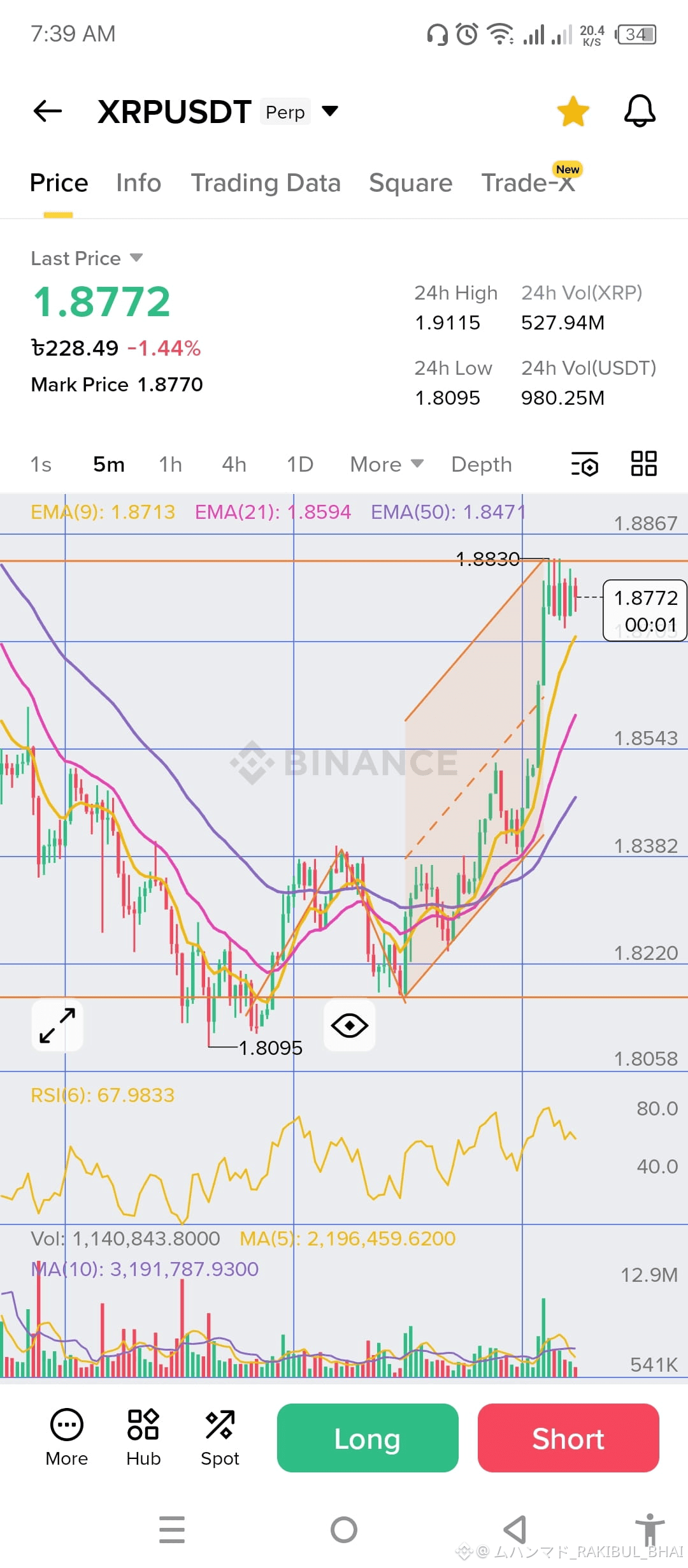The width and height of the screenshot is (688, 1568).
Task: Tap the 24h Vol(USDT) 980.25M value
Action: 563,398
